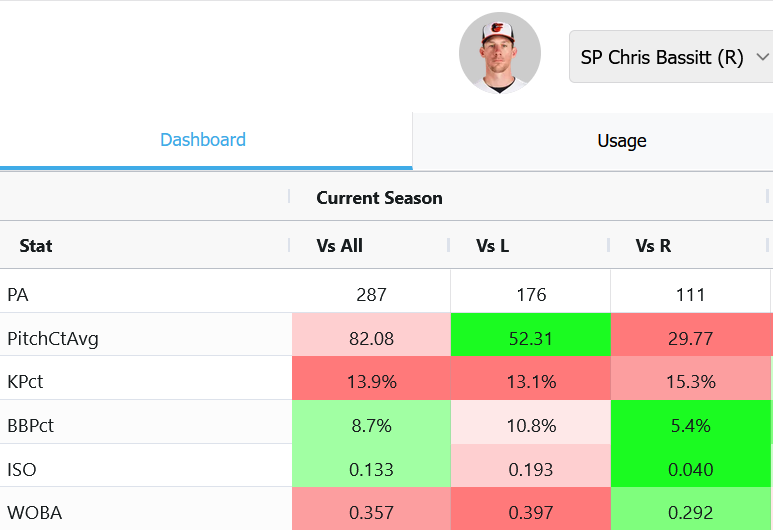Select the Dashboard tab
This screenshot has width=773, height=530.
tap(203, 140)
